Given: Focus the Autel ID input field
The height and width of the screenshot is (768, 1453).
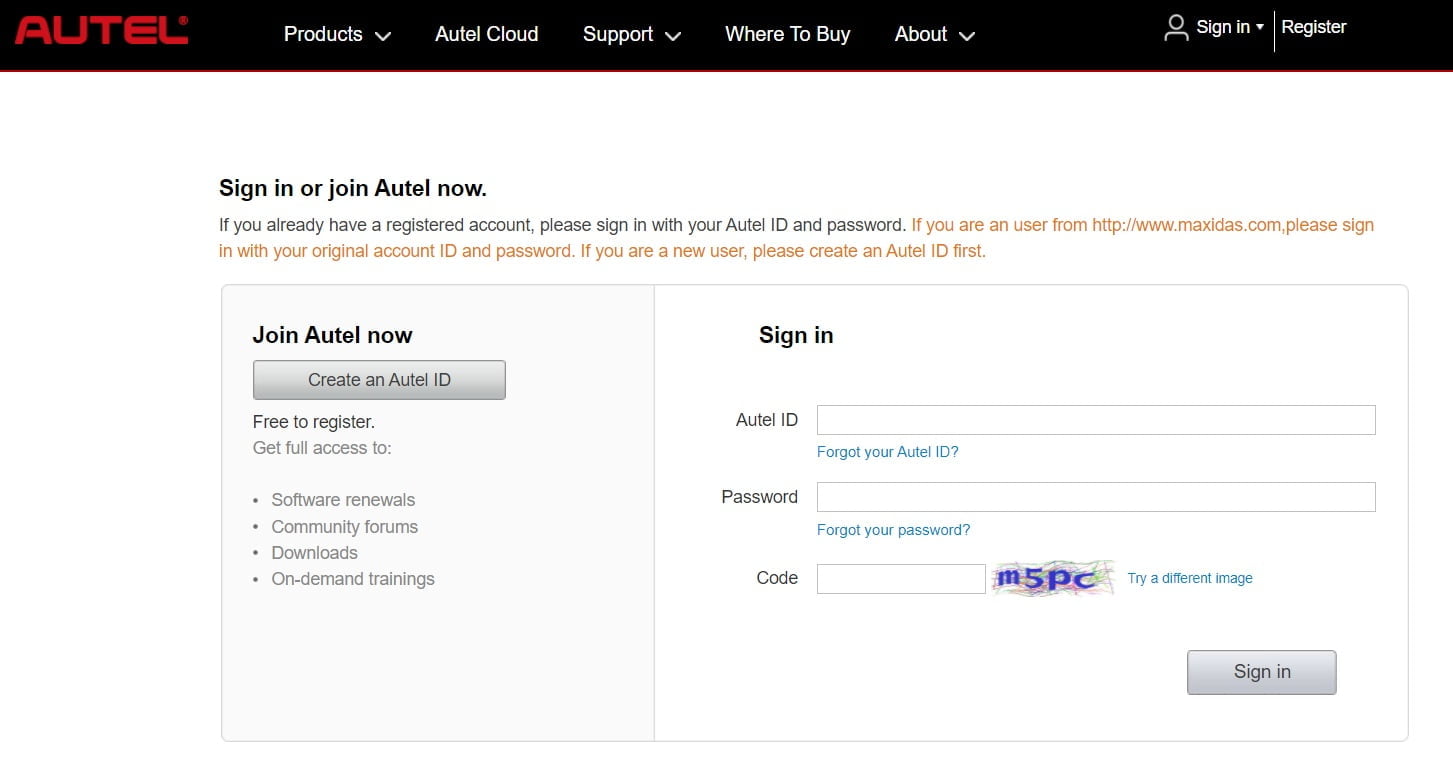Looking at the screenshot, I should pyautogui.click(x=1096, y=420).
